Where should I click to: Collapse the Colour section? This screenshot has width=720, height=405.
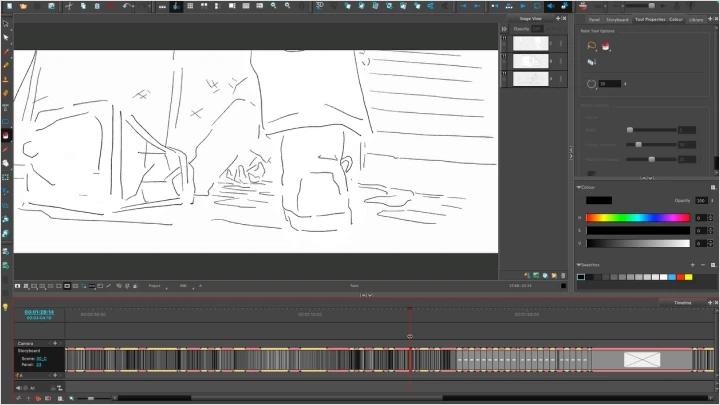pyautogui.click(x=578, y=187)
